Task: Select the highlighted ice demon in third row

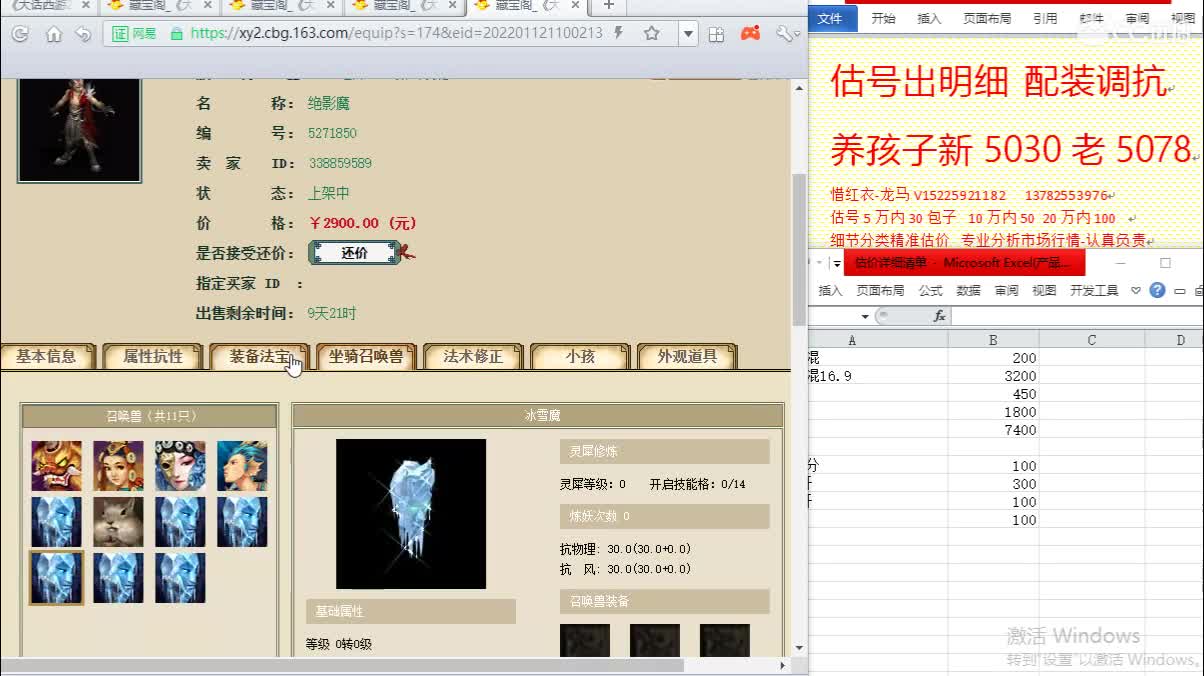Action: tap(57, 578)
